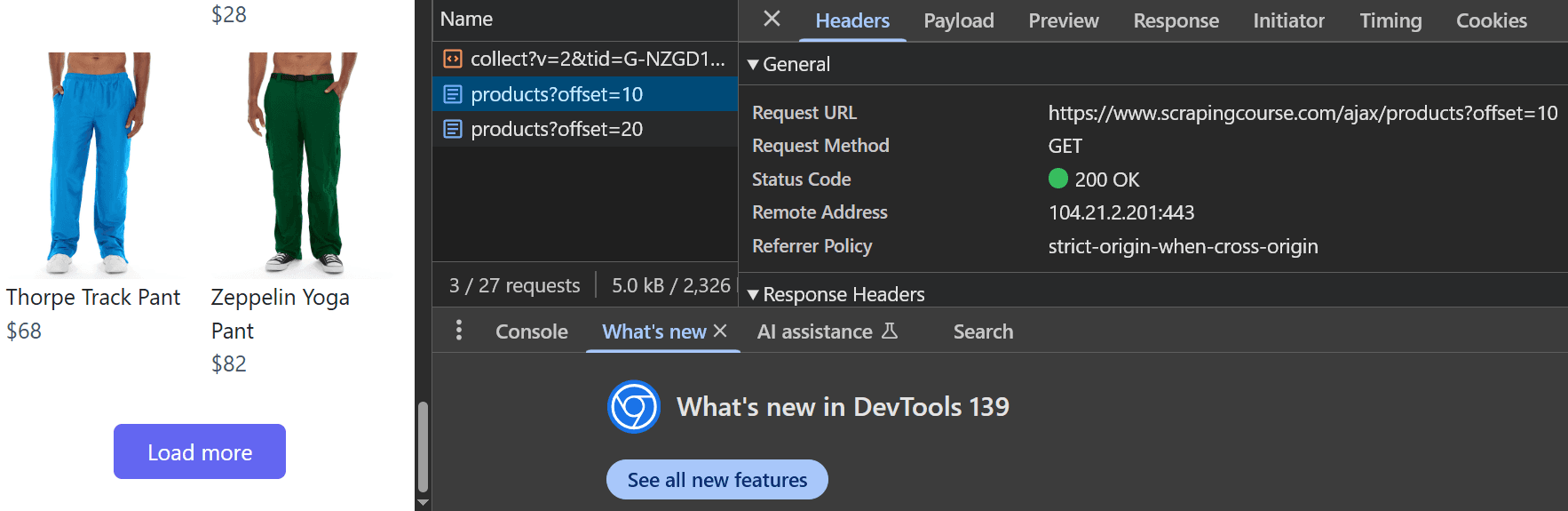This screenshot has height=511, width=1568.
Task: Select the products?offset=10 request
Action: (585, 94)
